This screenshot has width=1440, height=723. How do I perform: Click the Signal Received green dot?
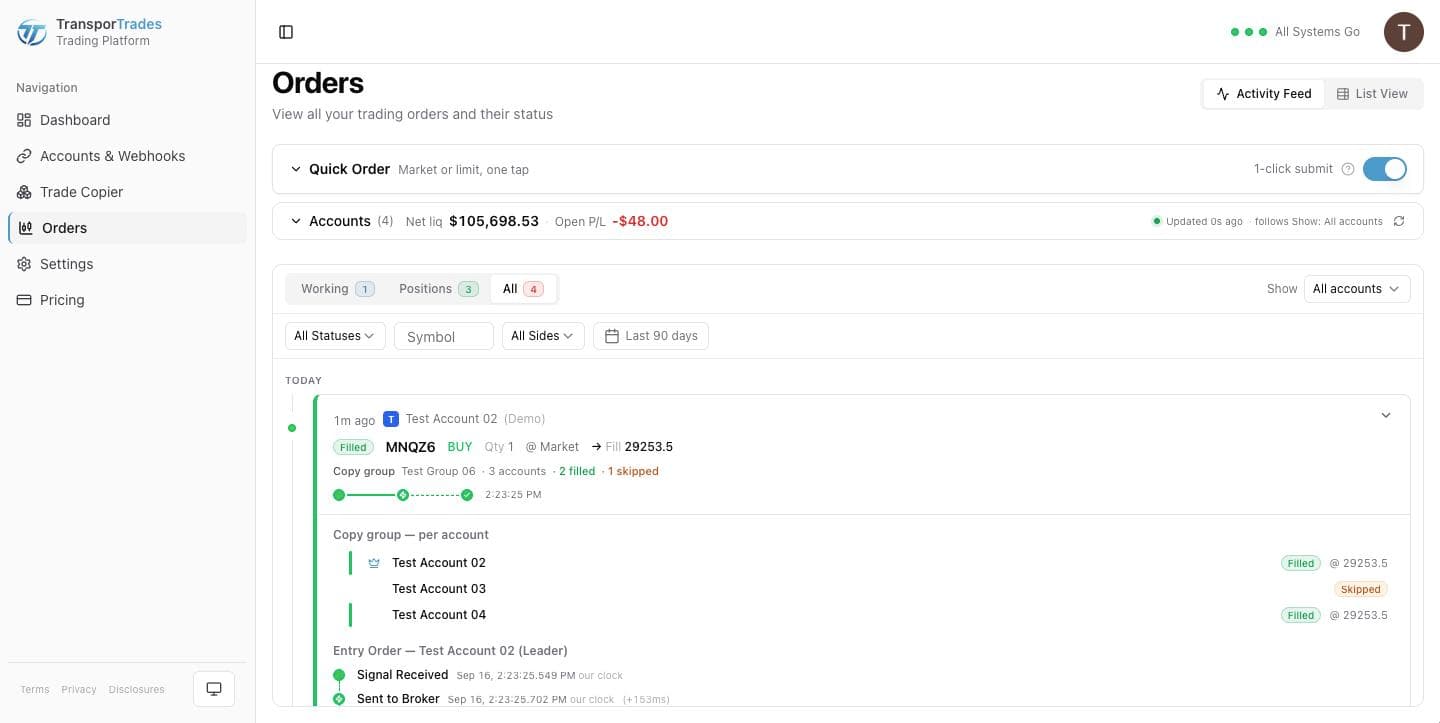click(x=339, y=675)
